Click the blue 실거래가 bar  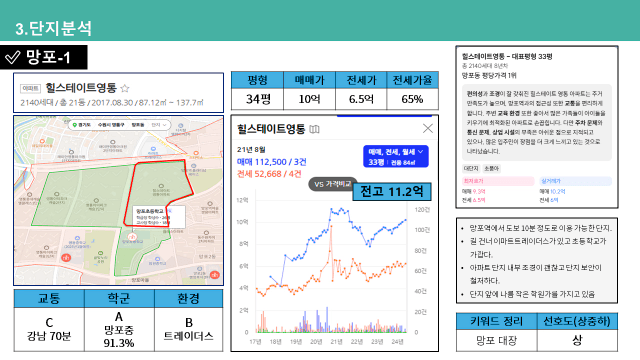point(576,181)
